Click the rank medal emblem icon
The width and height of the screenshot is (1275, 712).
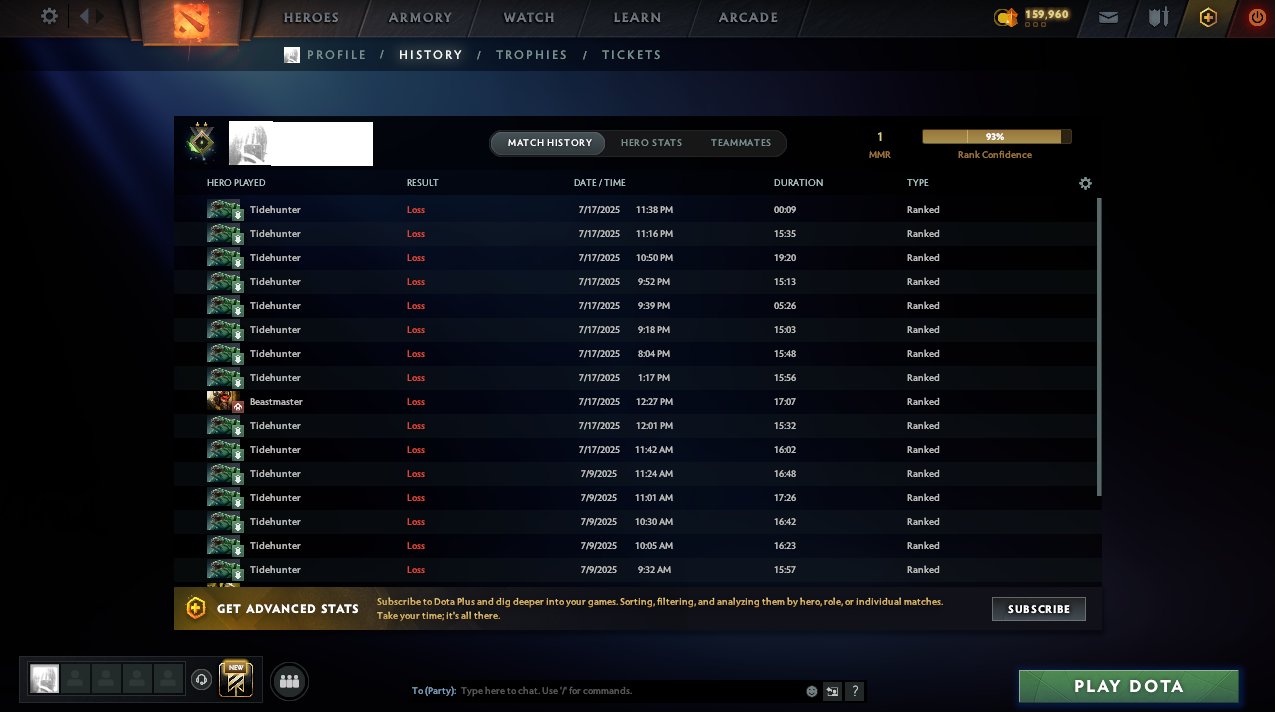pos(201,142)
